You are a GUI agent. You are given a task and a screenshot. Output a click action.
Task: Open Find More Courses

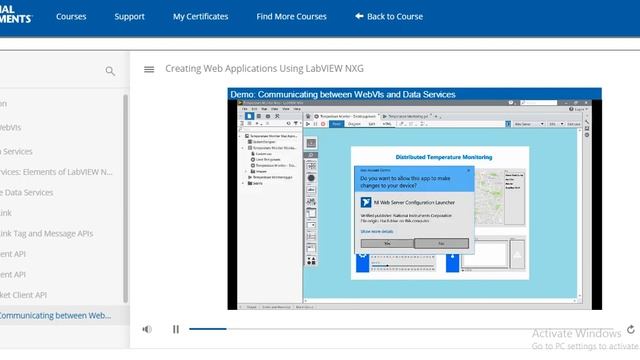(291, 17)
